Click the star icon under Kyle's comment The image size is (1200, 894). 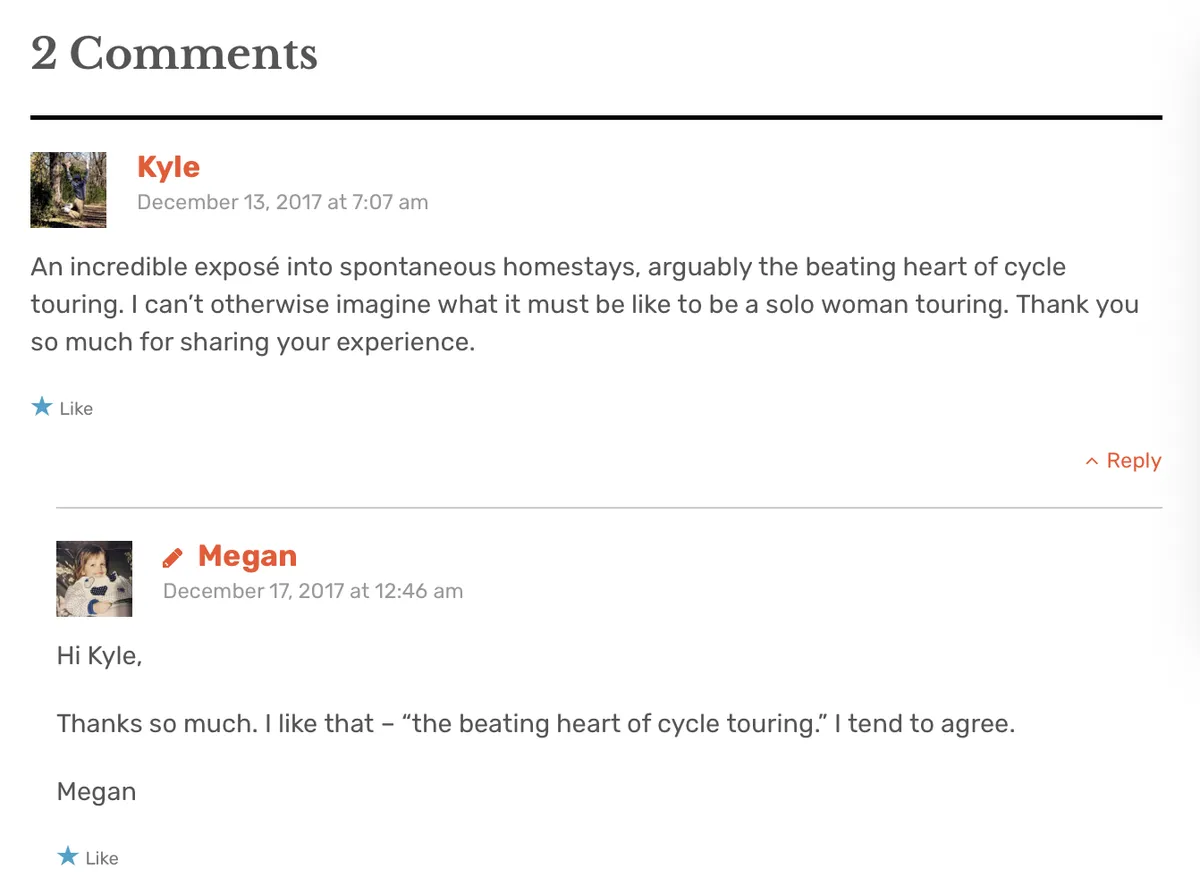coord(41,407)
